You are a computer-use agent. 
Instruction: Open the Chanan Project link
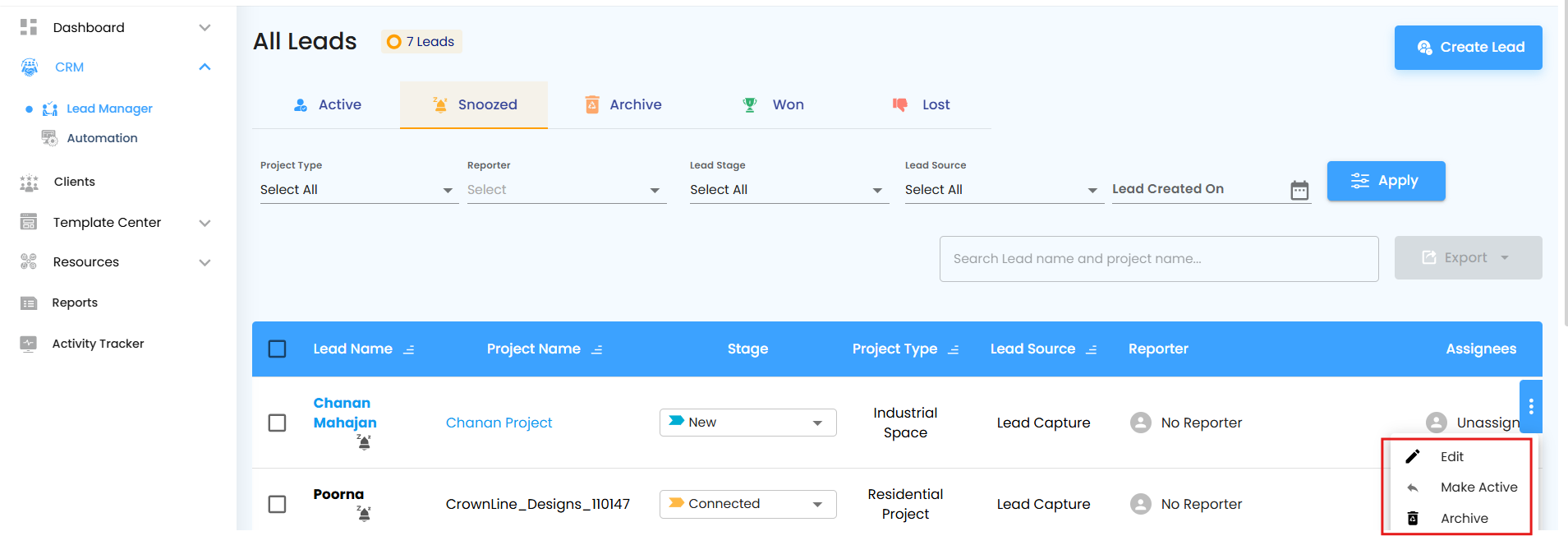click(499, 423)
